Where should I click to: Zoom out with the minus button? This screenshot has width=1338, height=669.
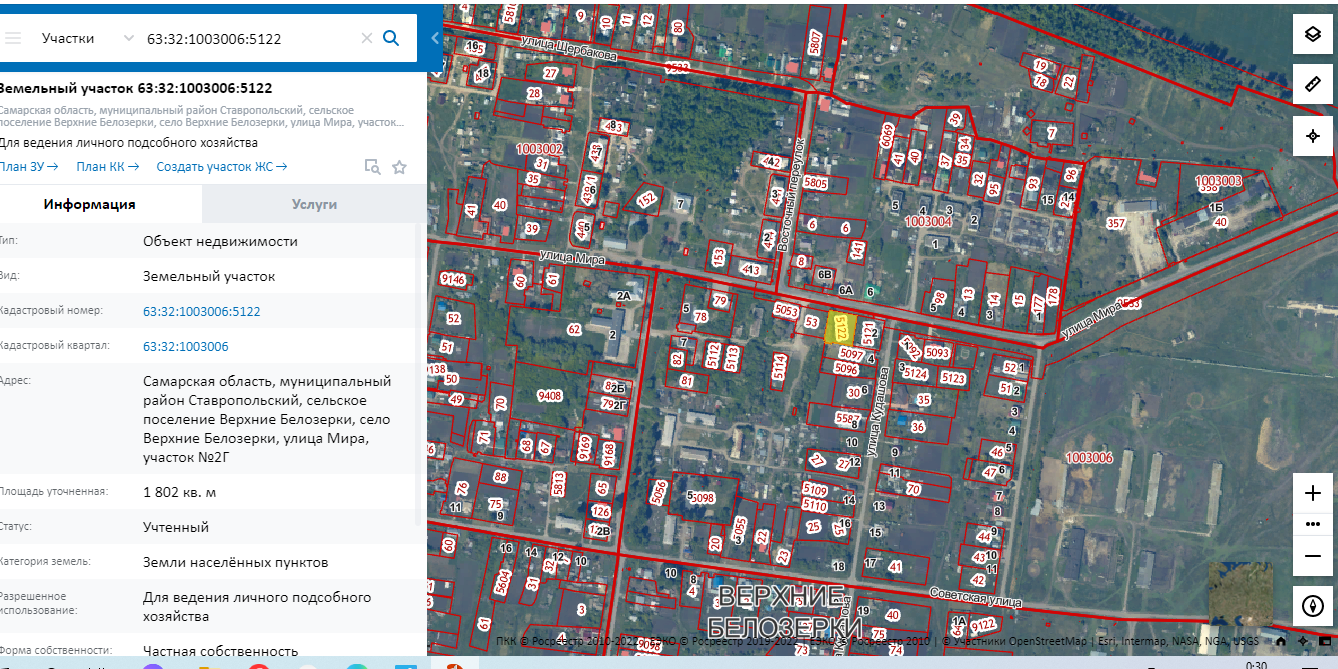pyautogui.click(x=1313, y=556)
